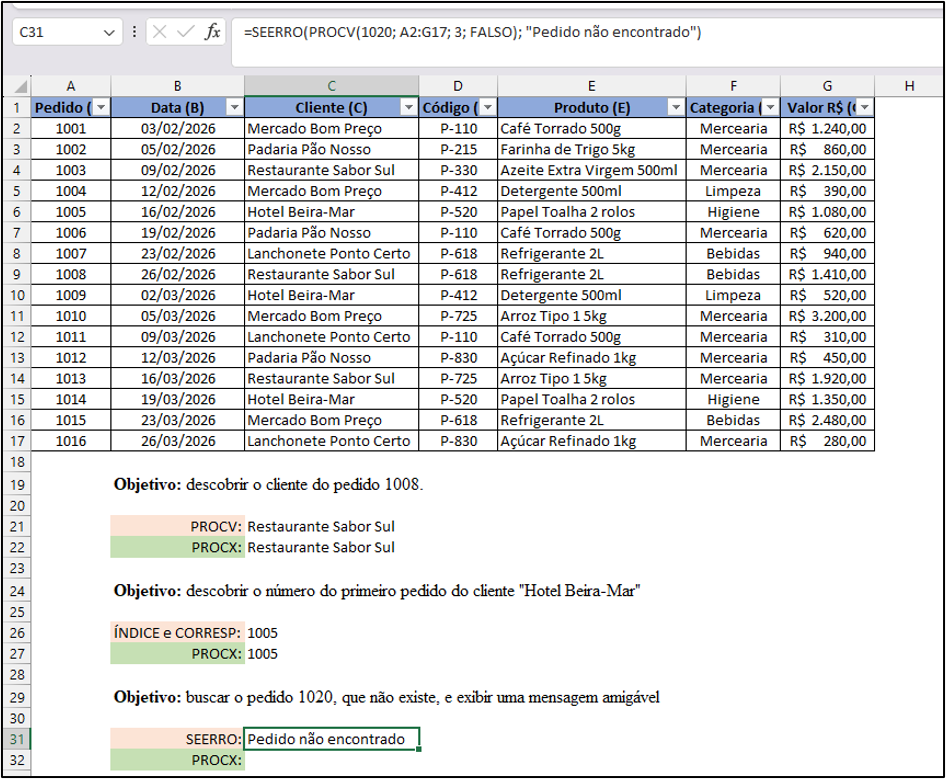This screenshot has width=946, height=779.
Task: Click the 'Higiene' category in row 6
Action: (x=733, y=212)
